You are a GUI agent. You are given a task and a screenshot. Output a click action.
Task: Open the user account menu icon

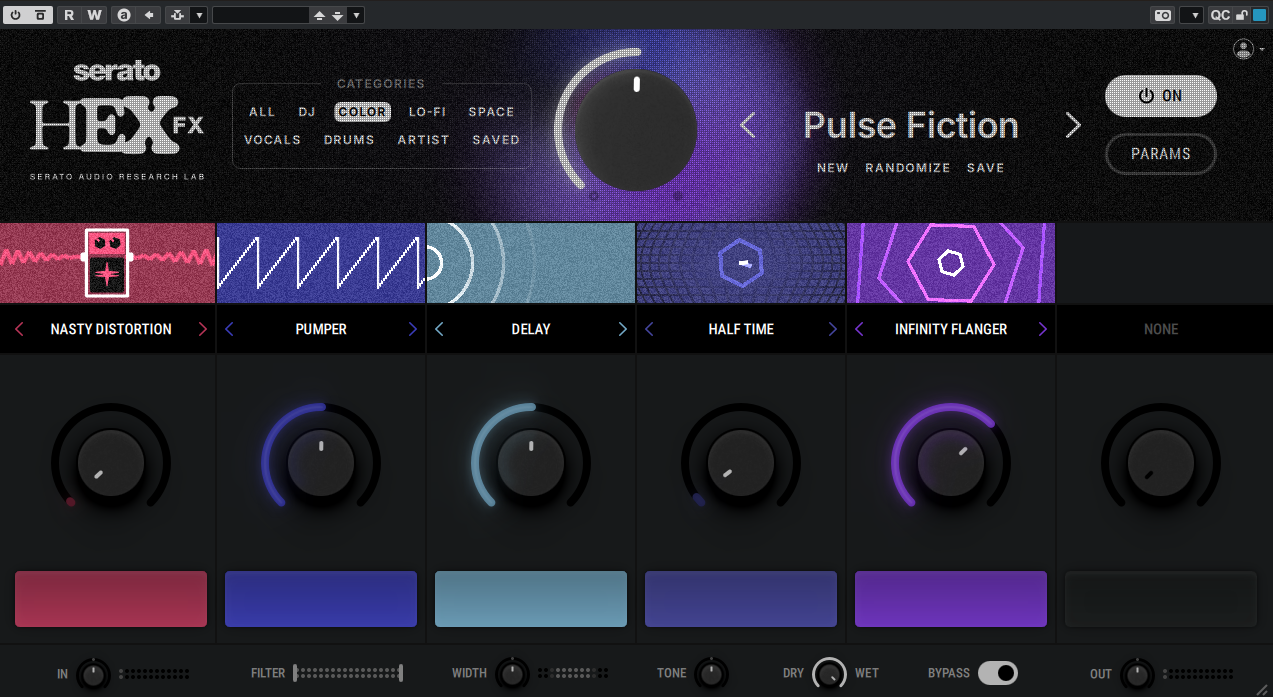click(1243, 49)
